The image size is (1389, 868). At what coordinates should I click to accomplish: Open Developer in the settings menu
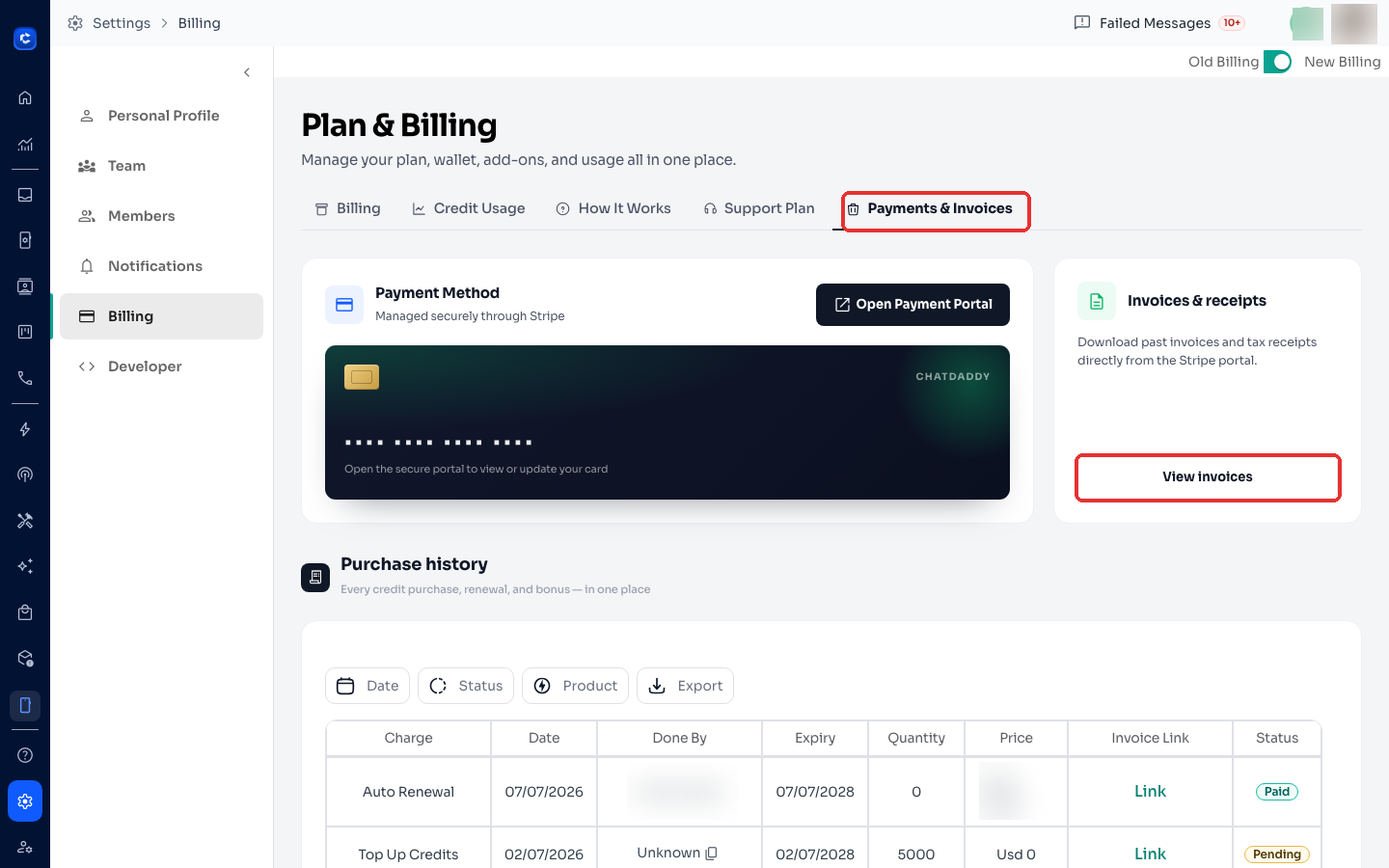tap(161, 366)
